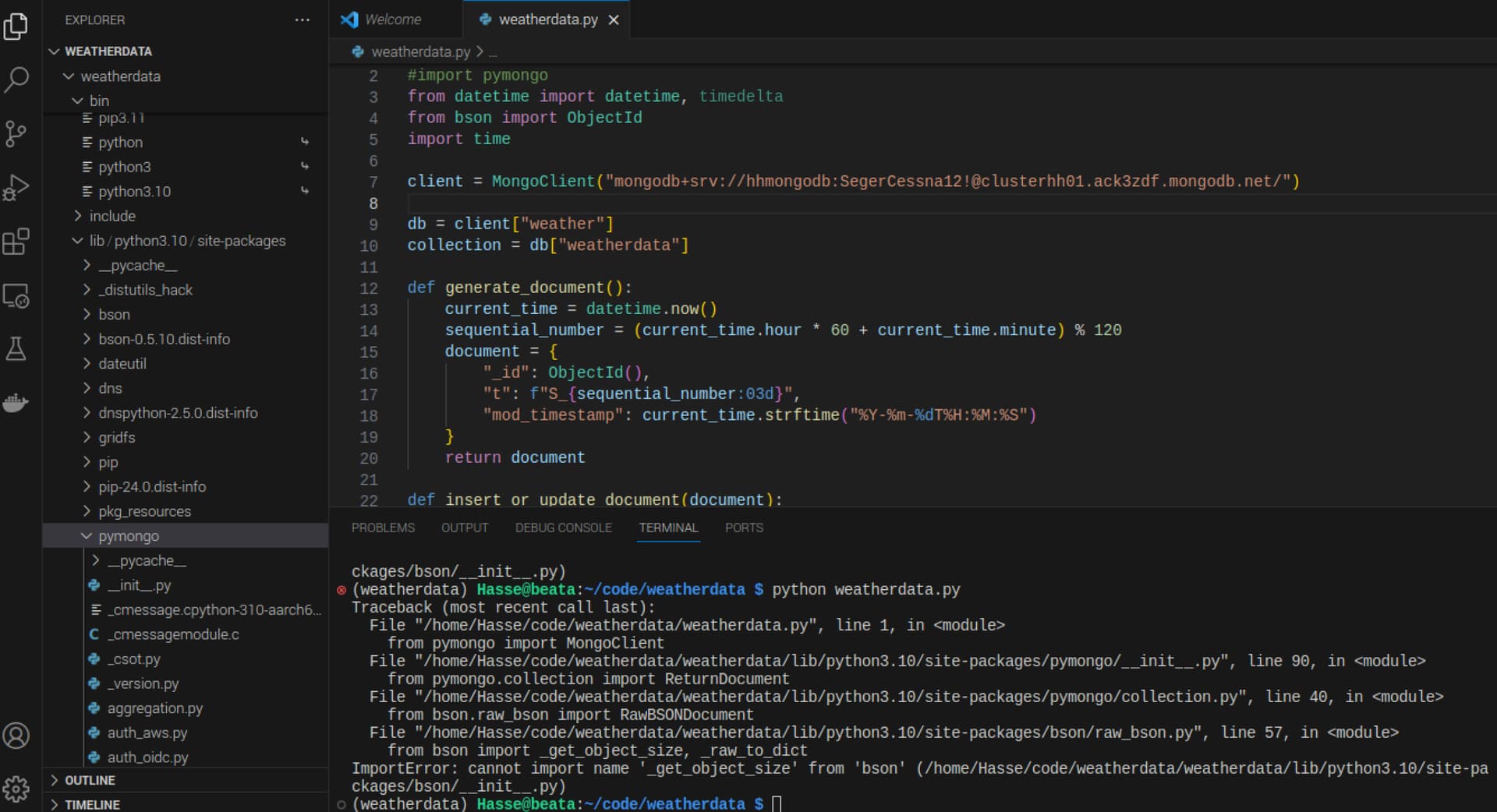This screenshot has width=1497, height=812.
Task: Open the Accounts menu icon
Action: pyautogui.click(x=16, y=736)
